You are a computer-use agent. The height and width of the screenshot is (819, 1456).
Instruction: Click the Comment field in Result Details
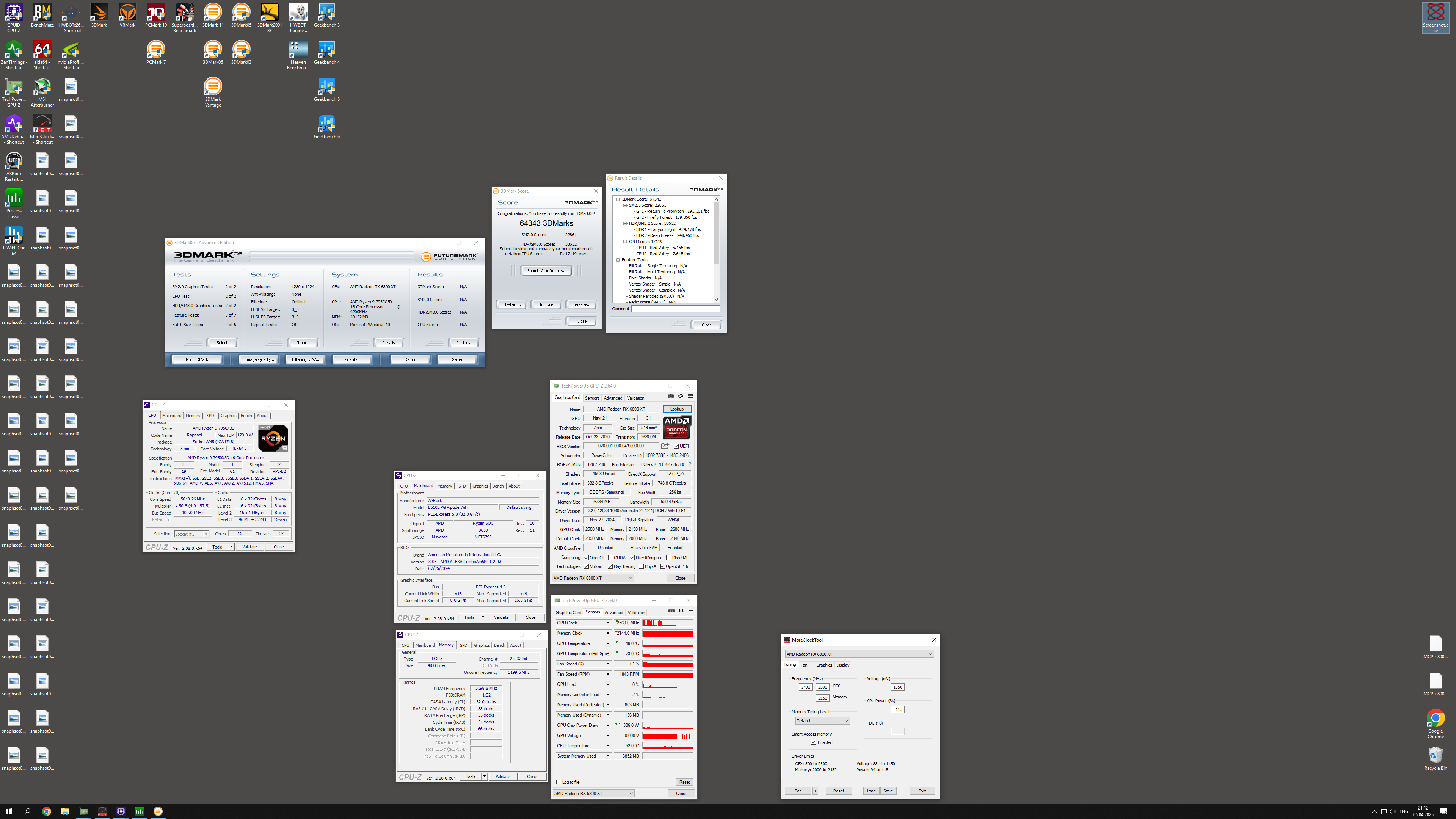coord(675,309)
